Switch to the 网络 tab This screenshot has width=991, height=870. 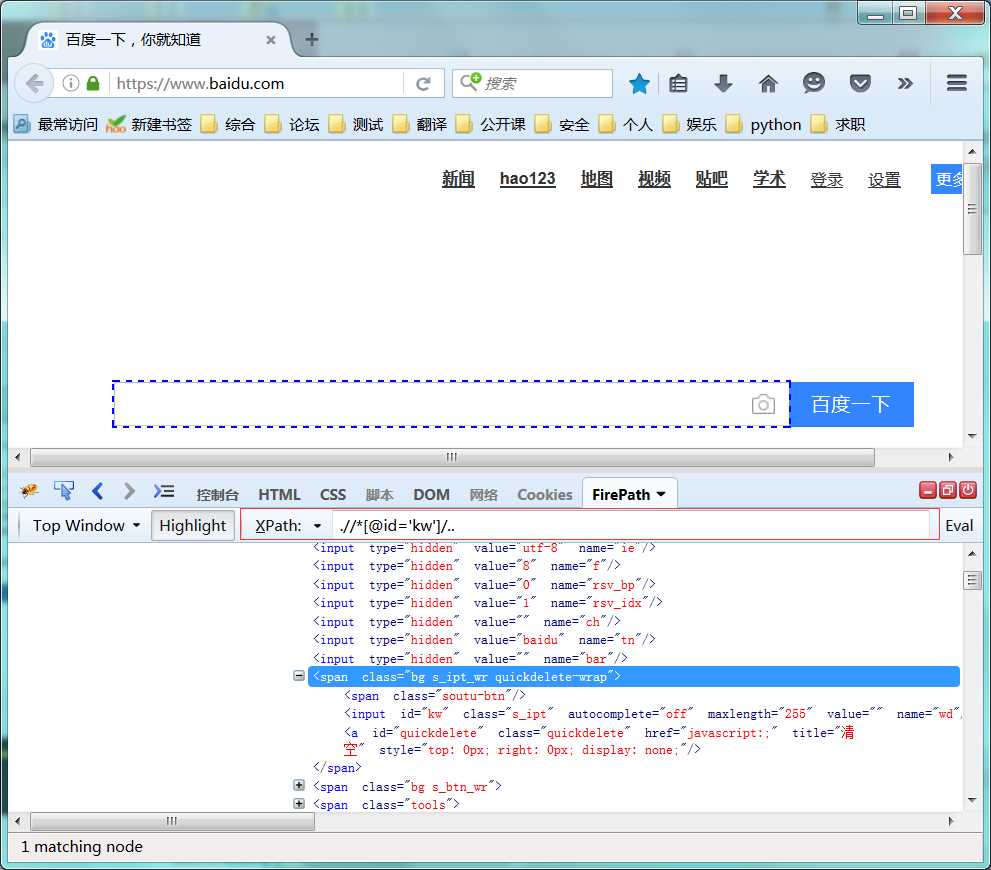point(483,495)
